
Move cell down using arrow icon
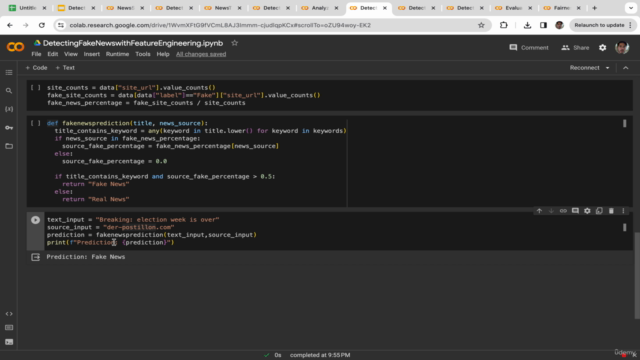[x=551, y=211]
